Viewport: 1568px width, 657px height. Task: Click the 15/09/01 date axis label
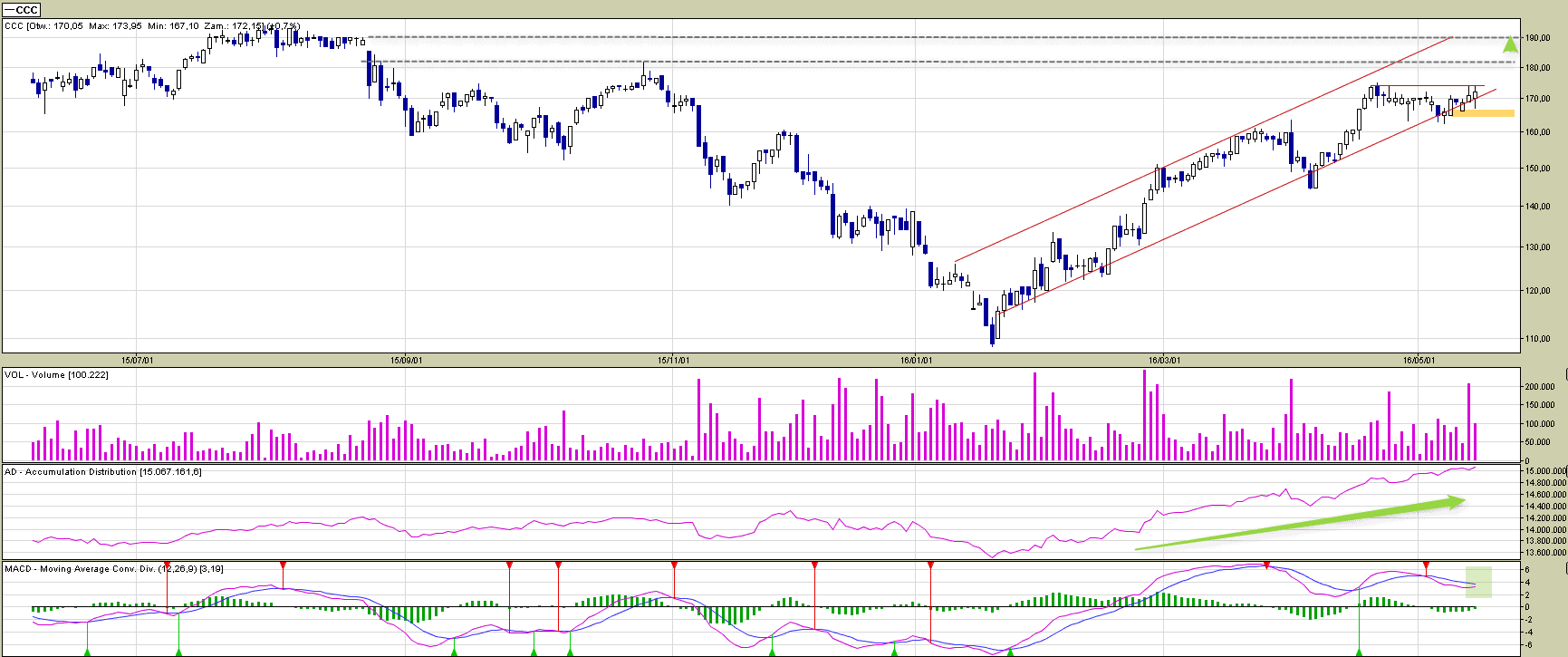(406, 361)
